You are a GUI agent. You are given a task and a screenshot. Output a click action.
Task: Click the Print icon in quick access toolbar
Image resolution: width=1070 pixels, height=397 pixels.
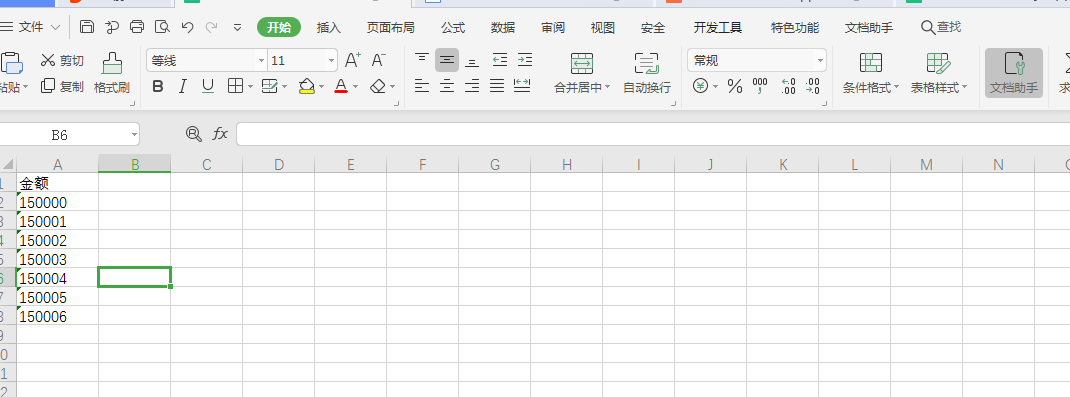click(x=137, y=27)
